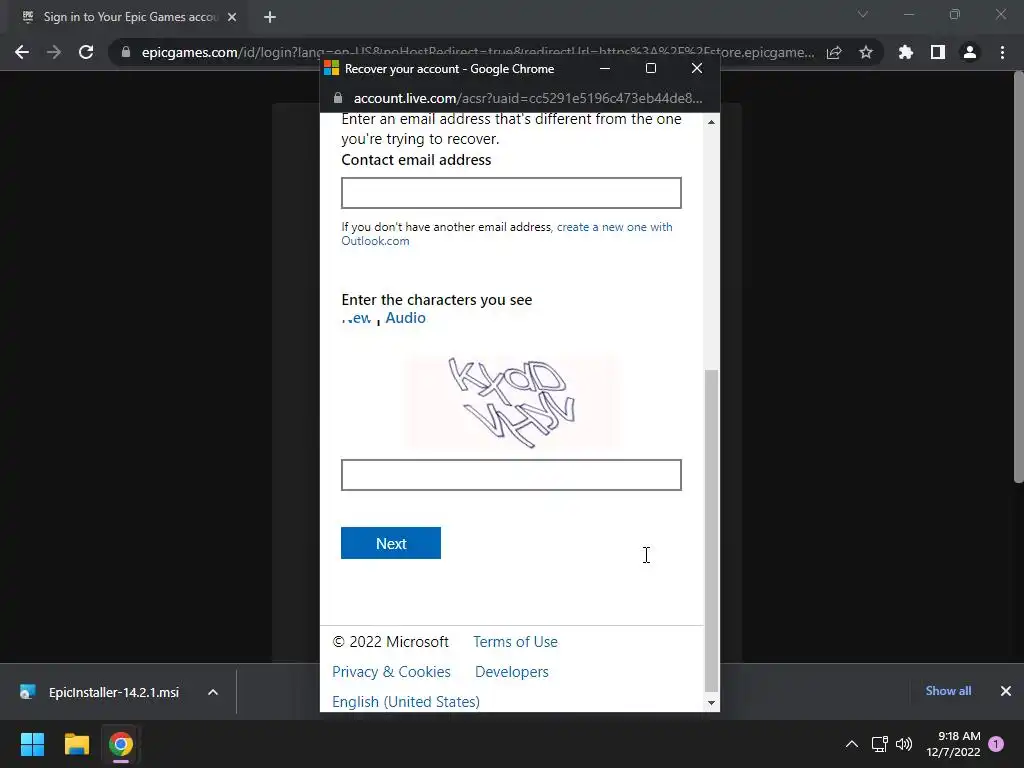The image size is (1024, 768).
Task: Open the Chrome profile avatar icon
Action: click(970, 52)
